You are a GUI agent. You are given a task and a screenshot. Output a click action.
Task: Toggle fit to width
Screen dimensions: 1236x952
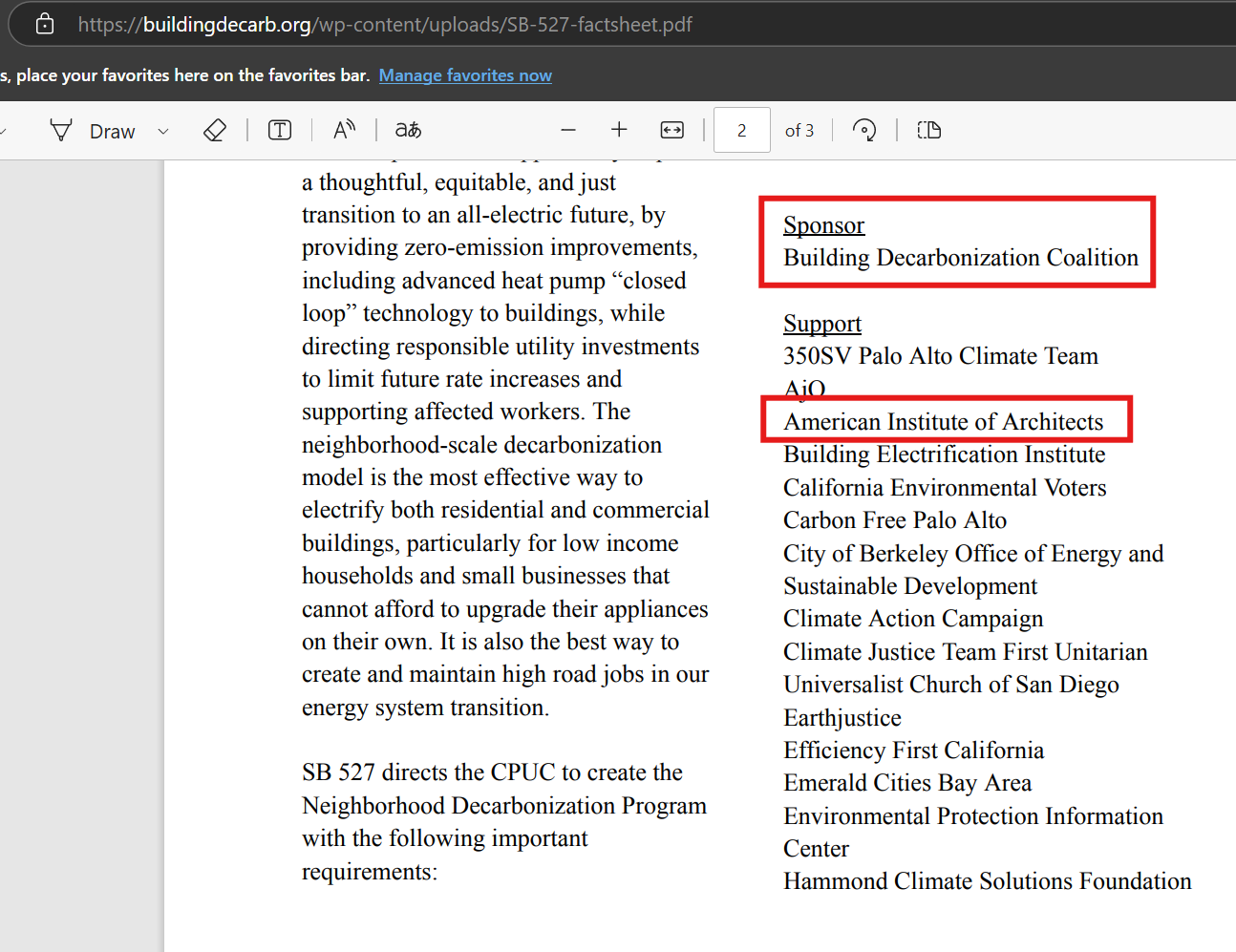(x=672, y=130)
